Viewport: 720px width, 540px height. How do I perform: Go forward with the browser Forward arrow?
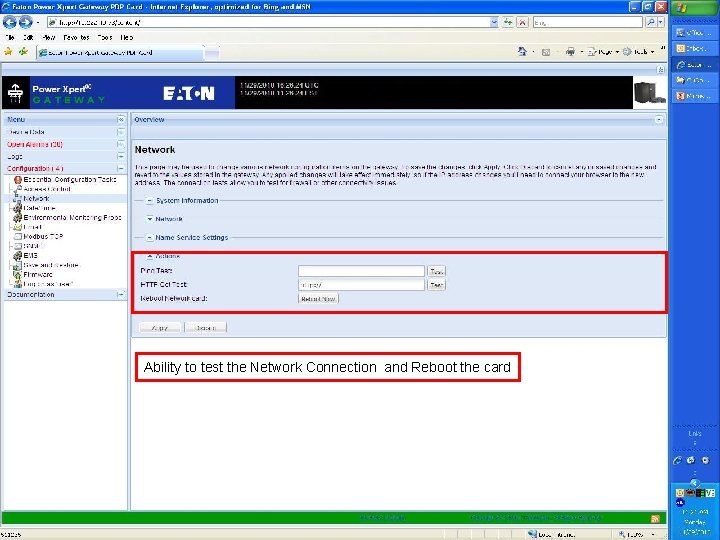point(26,22)
